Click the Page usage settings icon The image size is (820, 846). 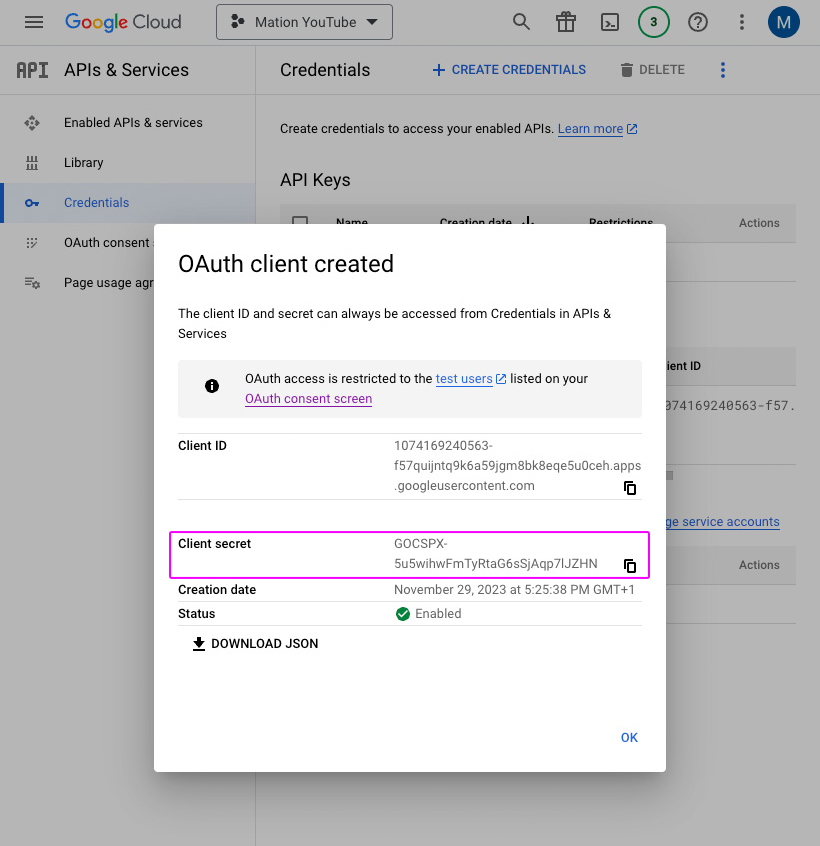[32, 283]
